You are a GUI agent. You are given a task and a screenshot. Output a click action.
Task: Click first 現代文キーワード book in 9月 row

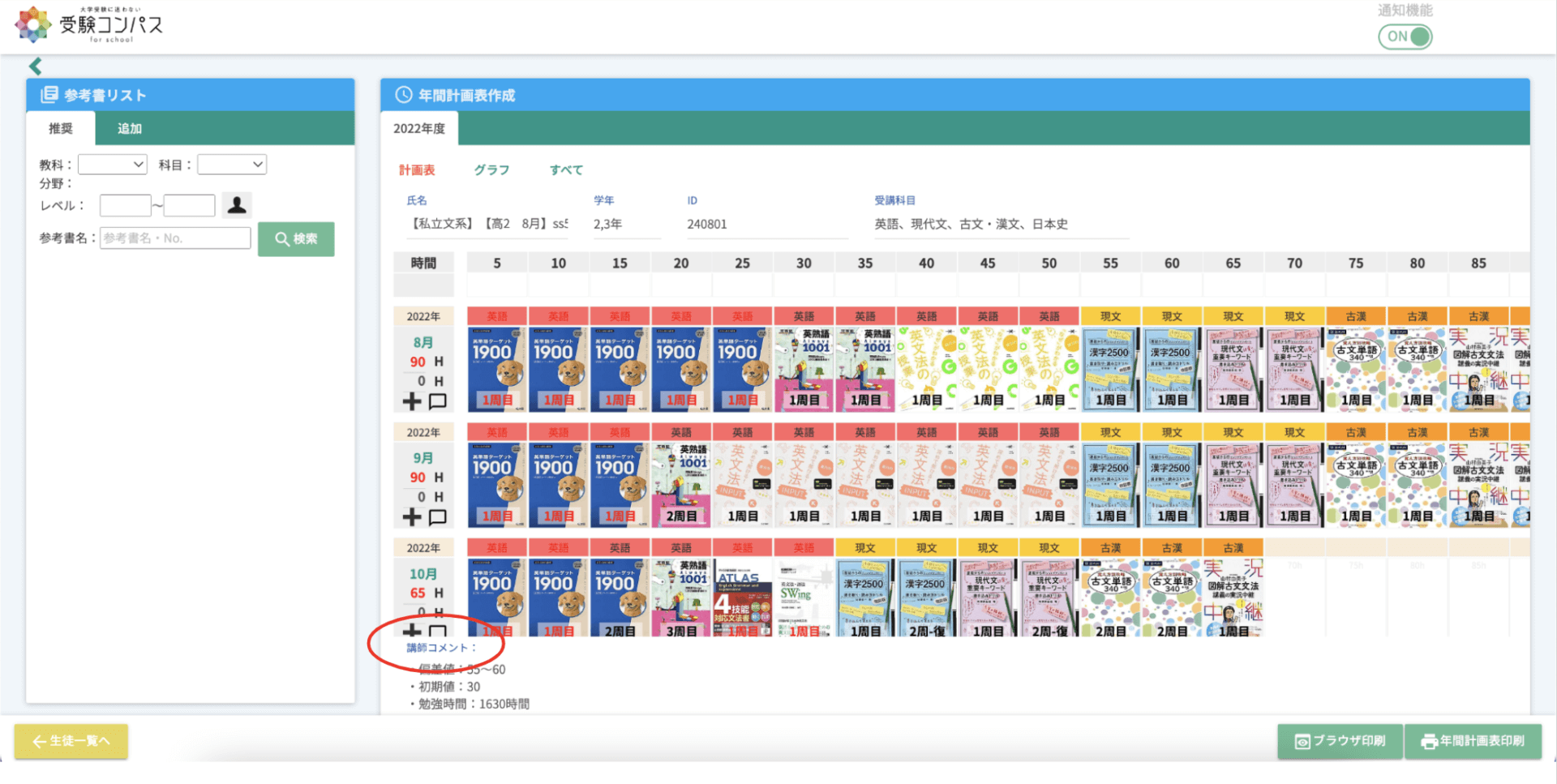tap(1233, 485)
